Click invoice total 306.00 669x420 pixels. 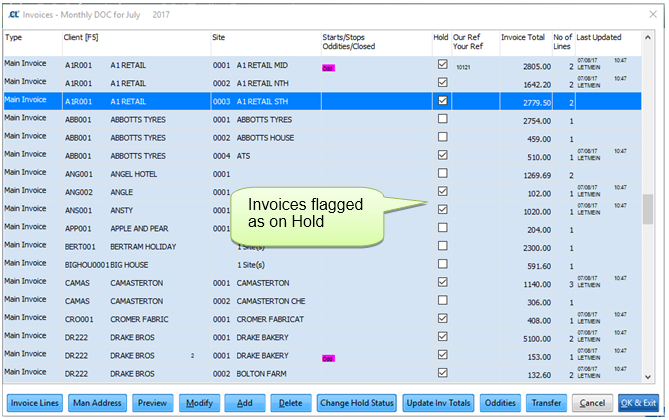pyautogui.click(x=539, y=303)
